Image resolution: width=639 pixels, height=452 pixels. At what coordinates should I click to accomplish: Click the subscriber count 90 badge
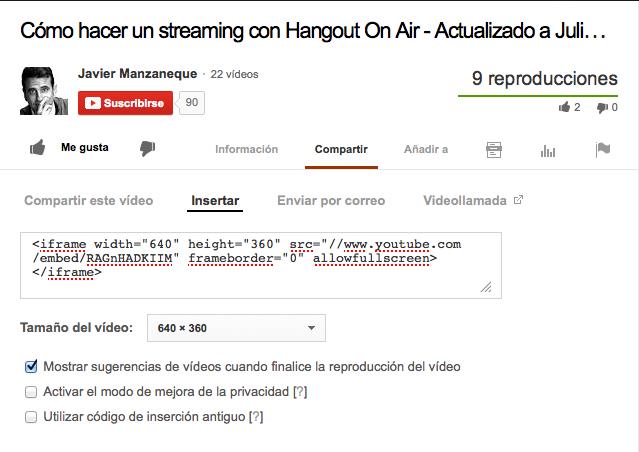tap(192, 103)
